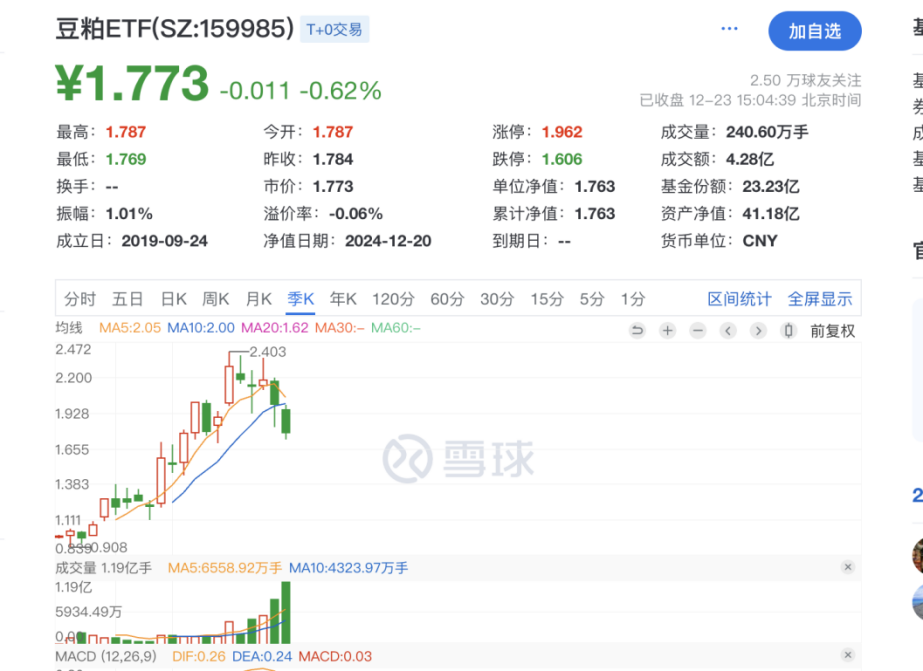Image resolution: width=923 pixels, height=671 pixels.
Task: Click the T+0交易 tag
Action: coord(334,29)
